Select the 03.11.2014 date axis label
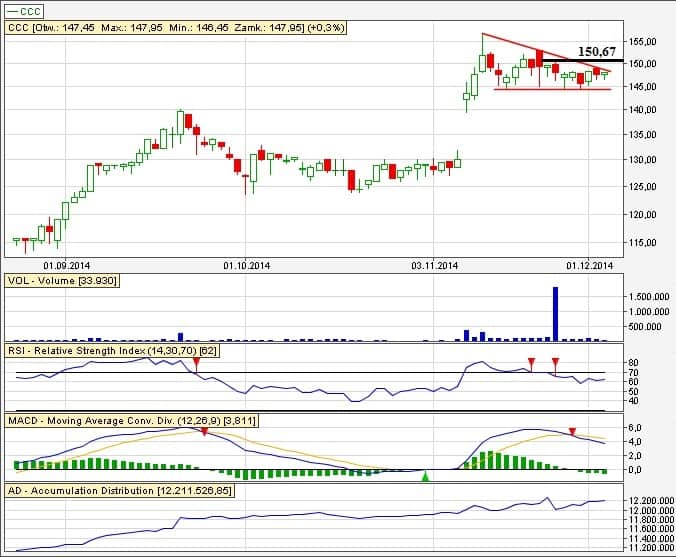This screenshot has height=557, width=676. (434, 265)
